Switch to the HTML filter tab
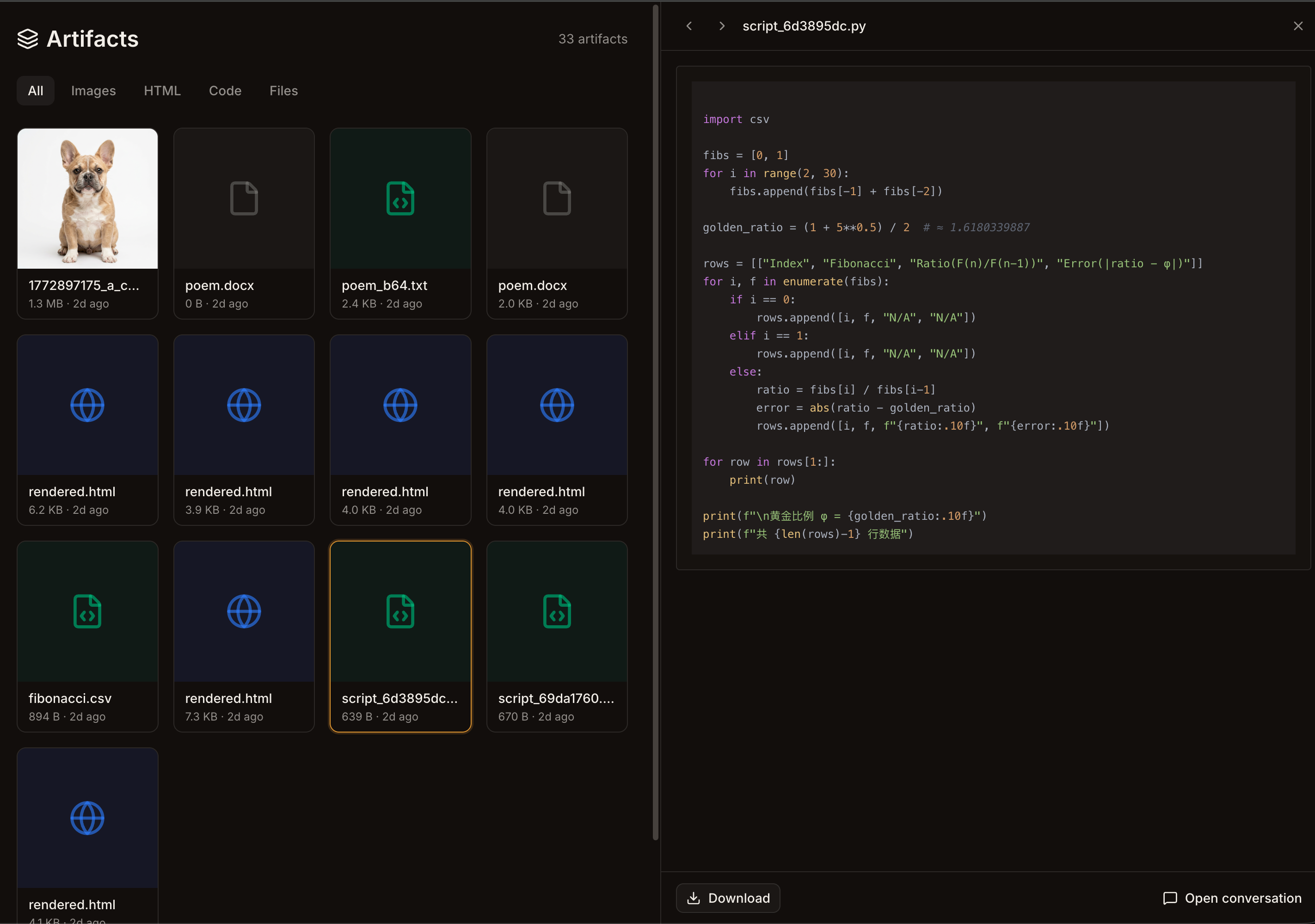1315x924 pixels. [162, 91]
